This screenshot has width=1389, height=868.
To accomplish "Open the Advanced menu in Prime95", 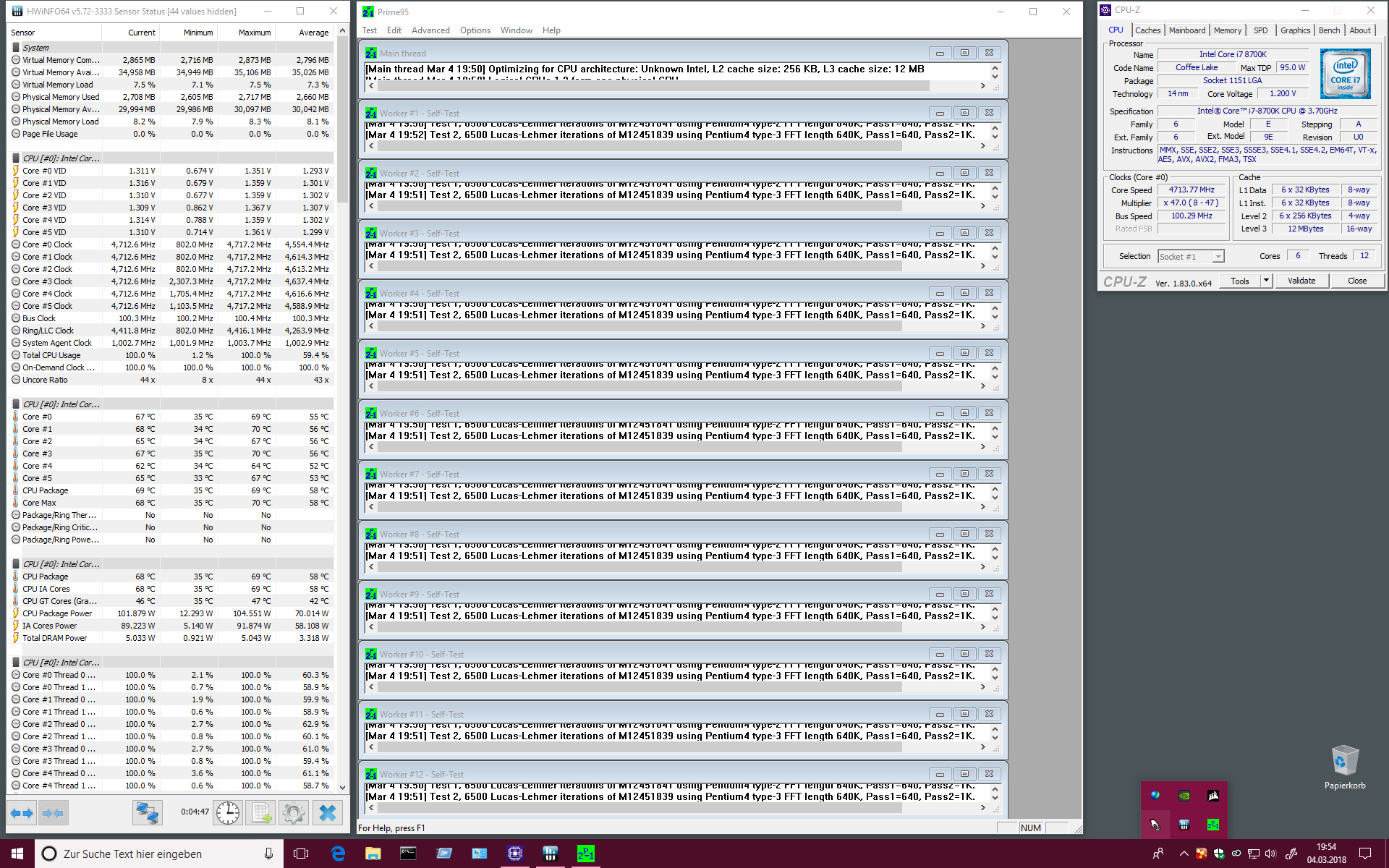I will pos(430,30).
